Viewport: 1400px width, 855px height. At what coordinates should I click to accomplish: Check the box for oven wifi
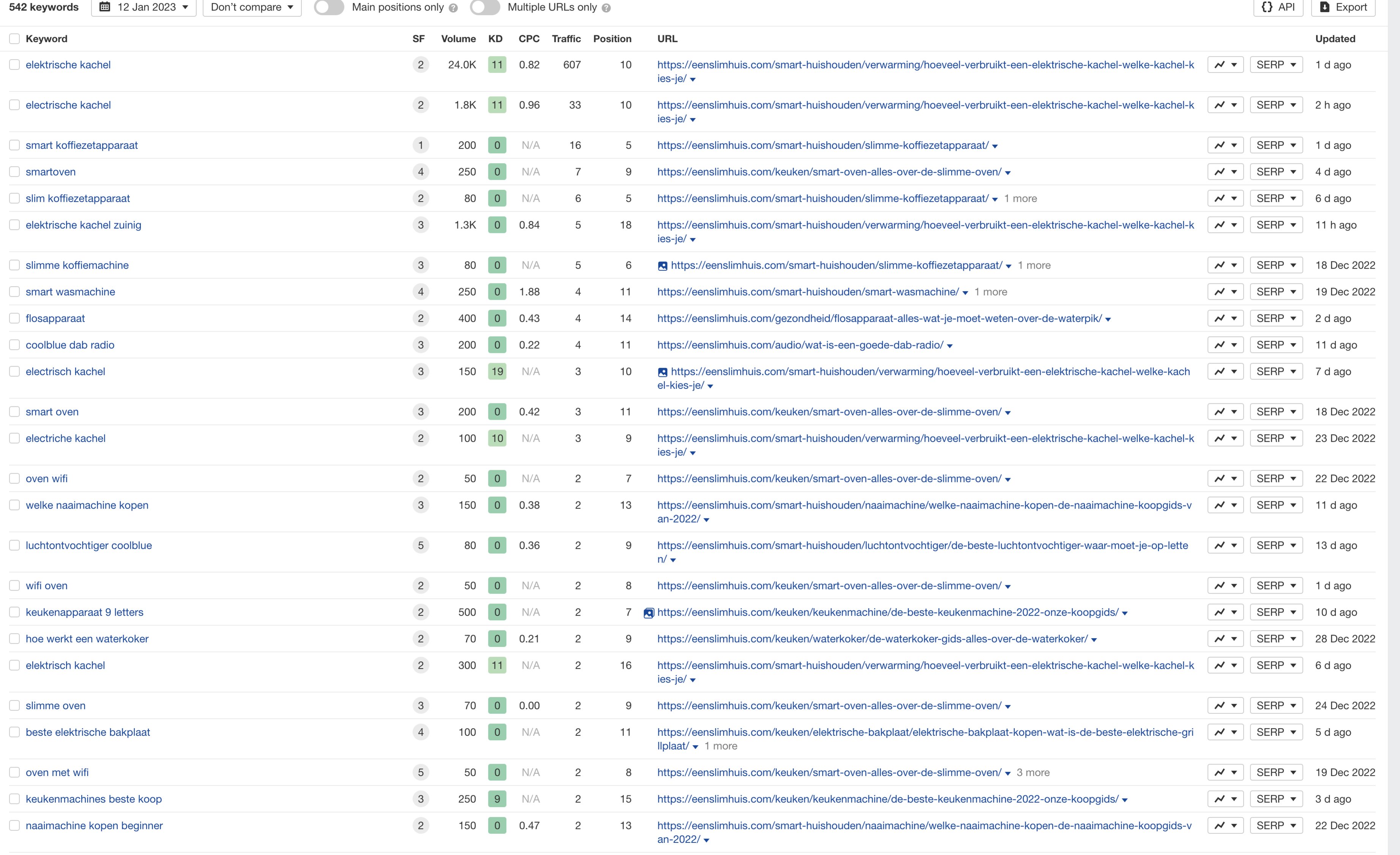(14, 479)
